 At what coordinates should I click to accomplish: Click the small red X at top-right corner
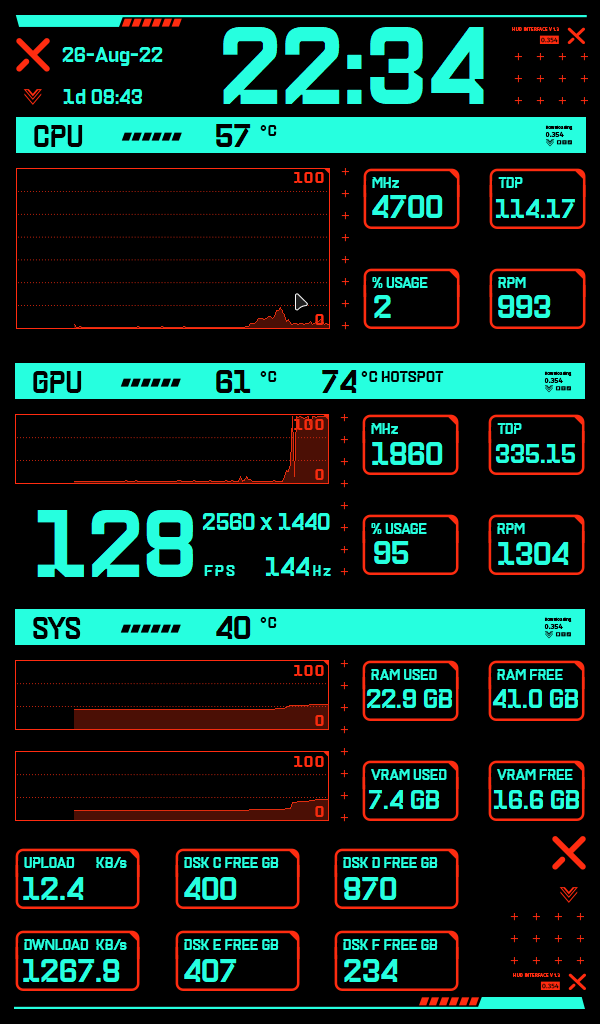coord(576,36)
